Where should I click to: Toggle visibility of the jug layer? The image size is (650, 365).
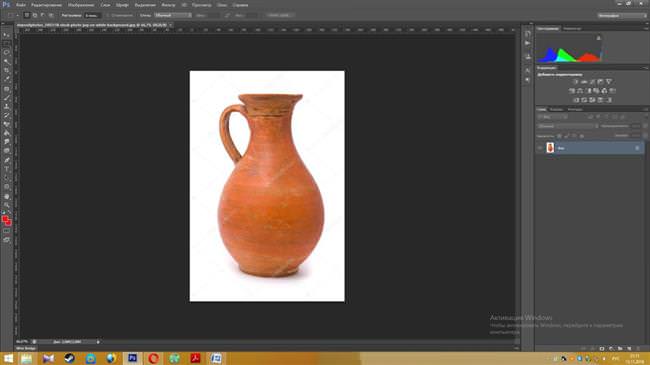(x=540, y=148)
